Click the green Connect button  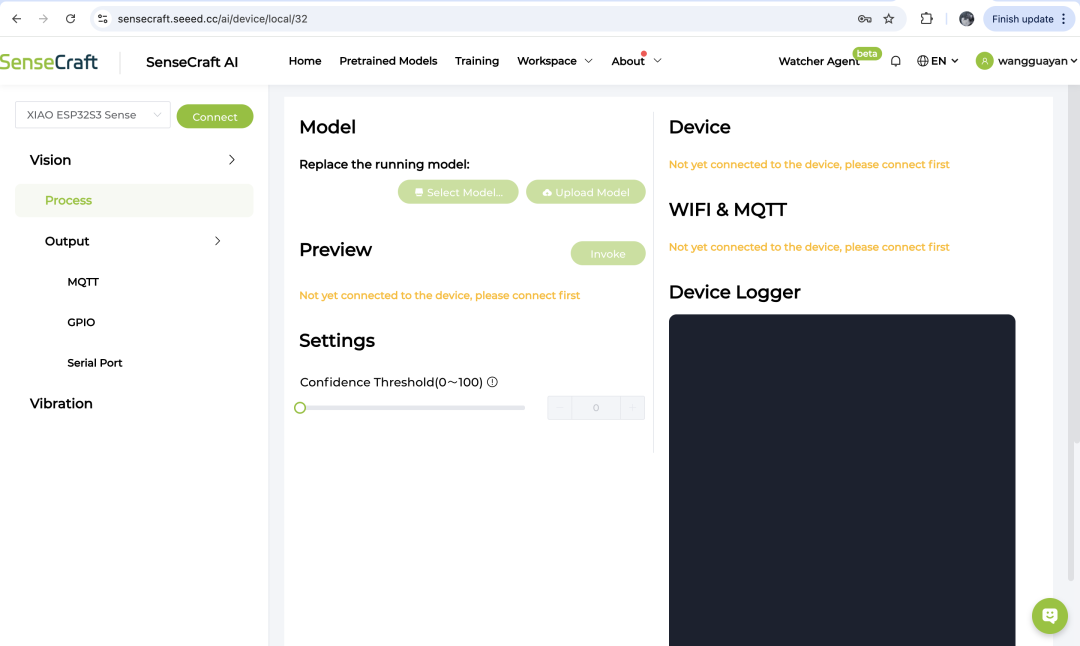(215, 116)
